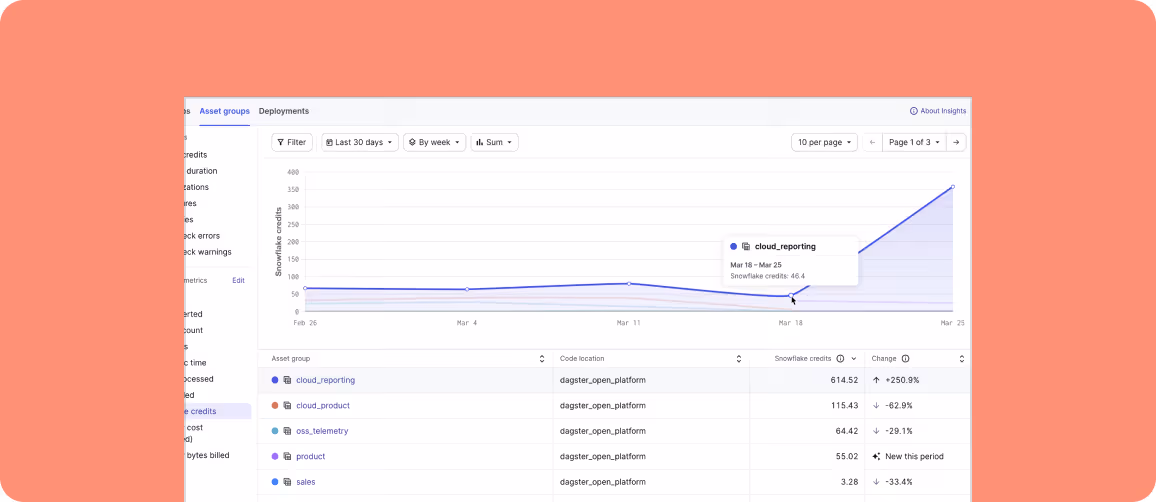The width and height of the screenshot is (1156, 502).
Task: Open the cloud_product asset group link
Action: coord(323,405)
